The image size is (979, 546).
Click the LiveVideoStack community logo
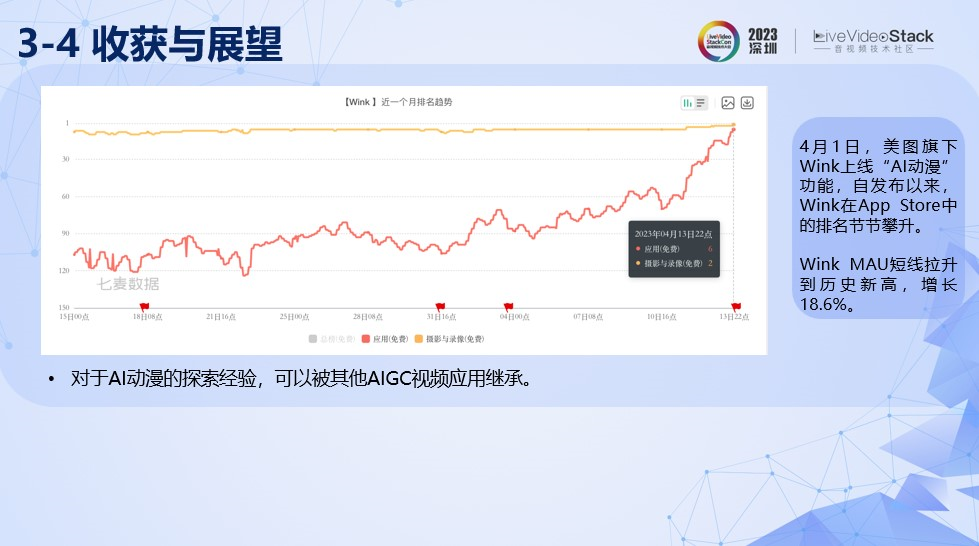873,41
